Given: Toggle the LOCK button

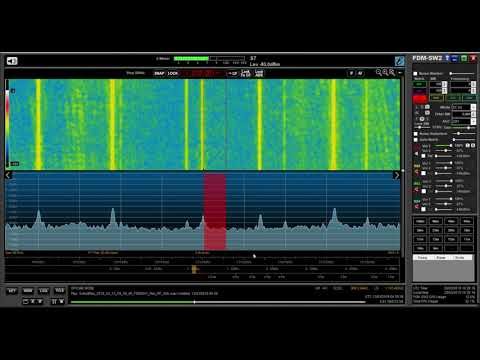Looking at the screenshot, I should click(x=173, y=73).
